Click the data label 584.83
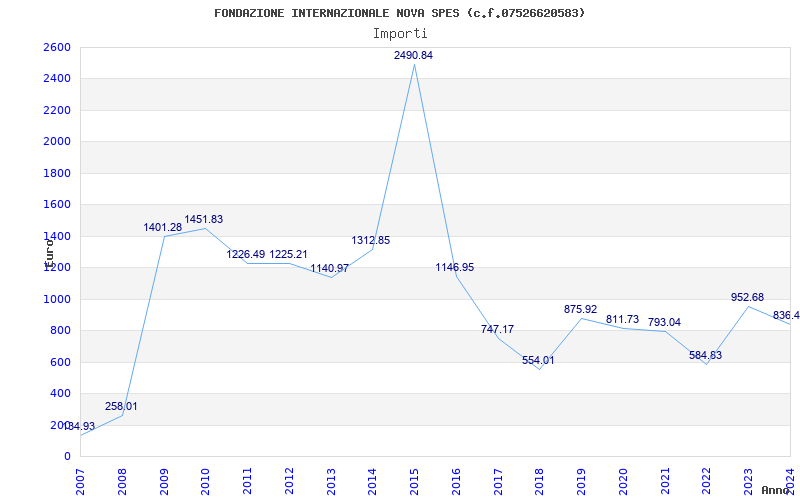The height and width of the screenshot is (500, 800). [706, 356]
